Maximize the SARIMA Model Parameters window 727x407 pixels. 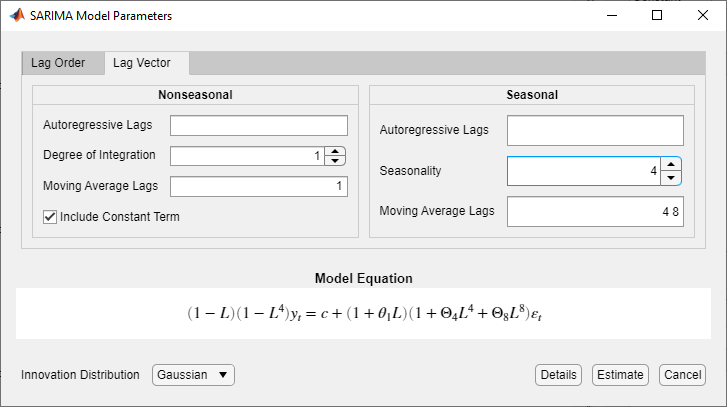coord(657,16)
